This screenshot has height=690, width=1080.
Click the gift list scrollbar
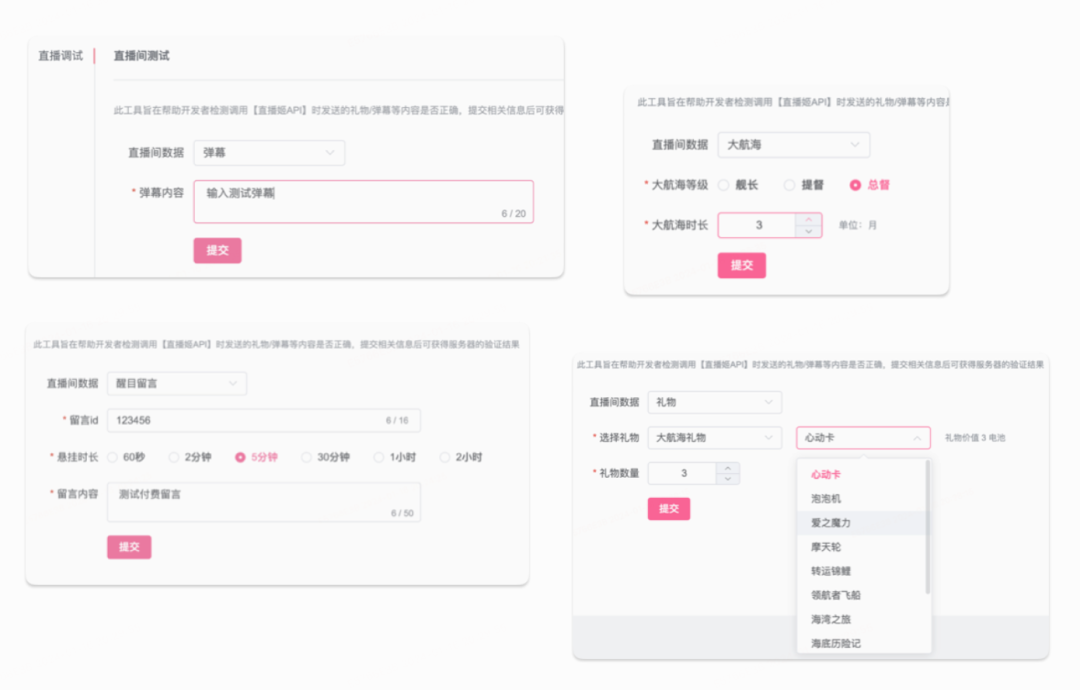coord(928,527)
